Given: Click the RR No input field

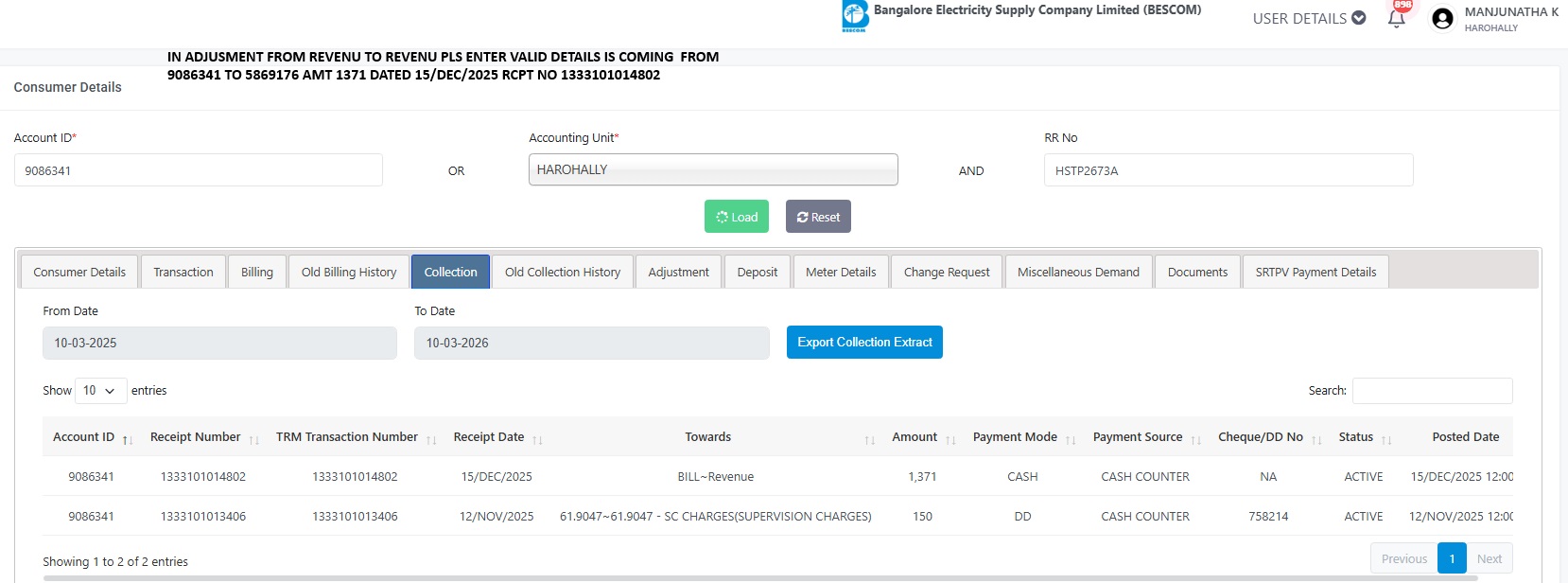Looking at the screenshot, I should point(1228,170).
